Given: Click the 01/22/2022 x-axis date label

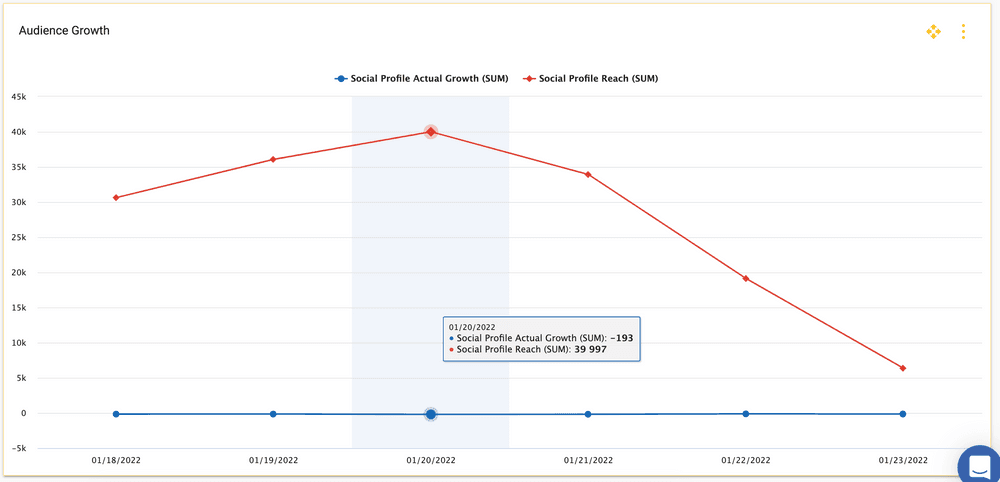Looking at the screenshot, I should pos(746,461).
